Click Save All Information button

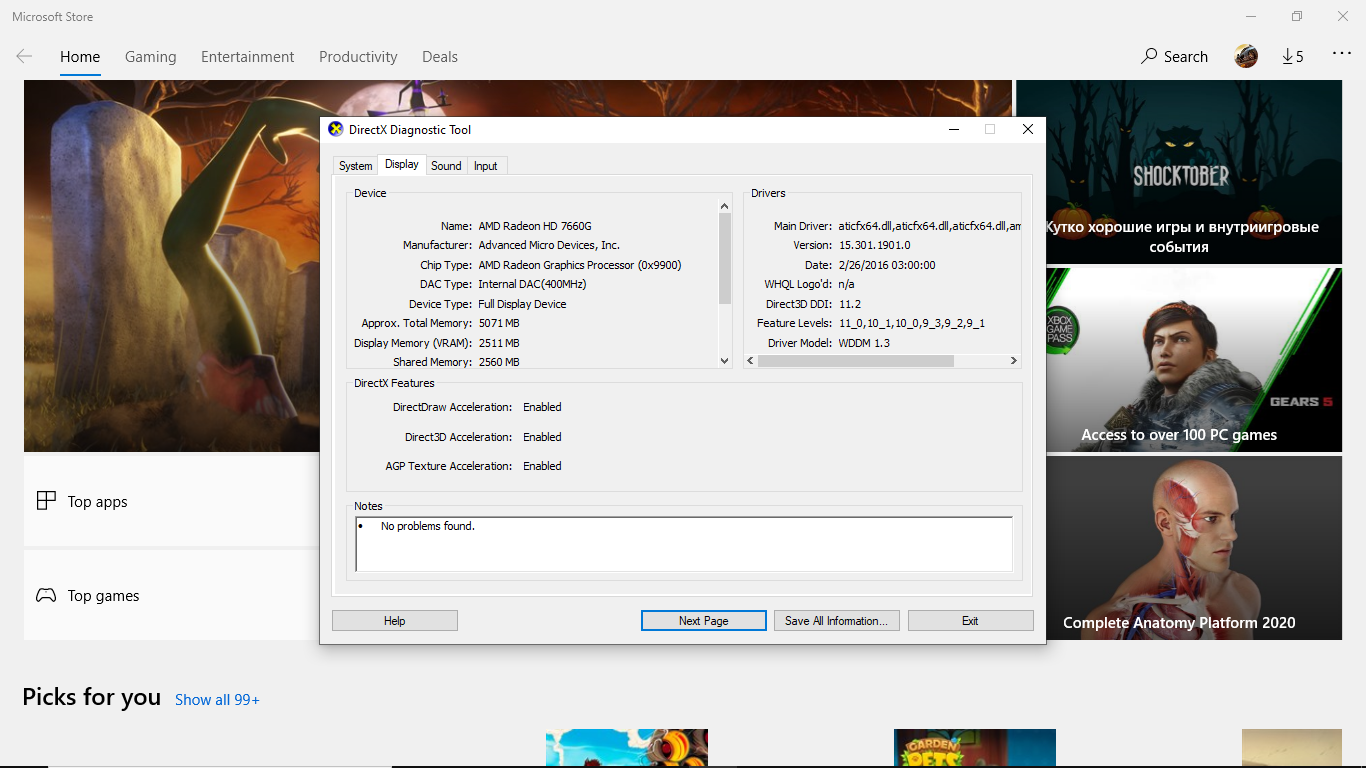837,621
